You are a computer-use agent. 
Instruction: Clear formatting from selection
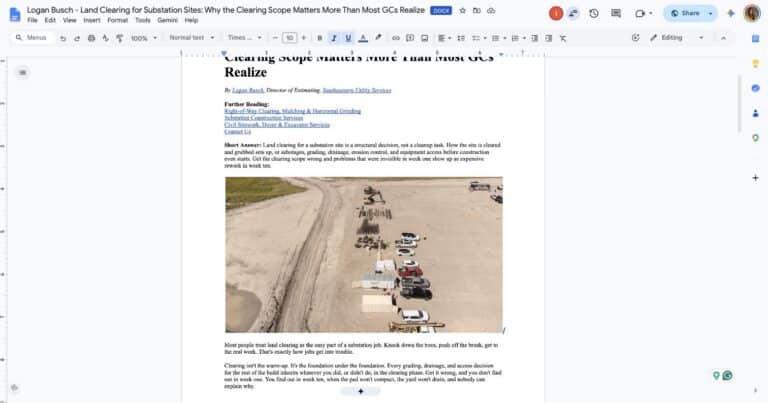click(563, 38)
